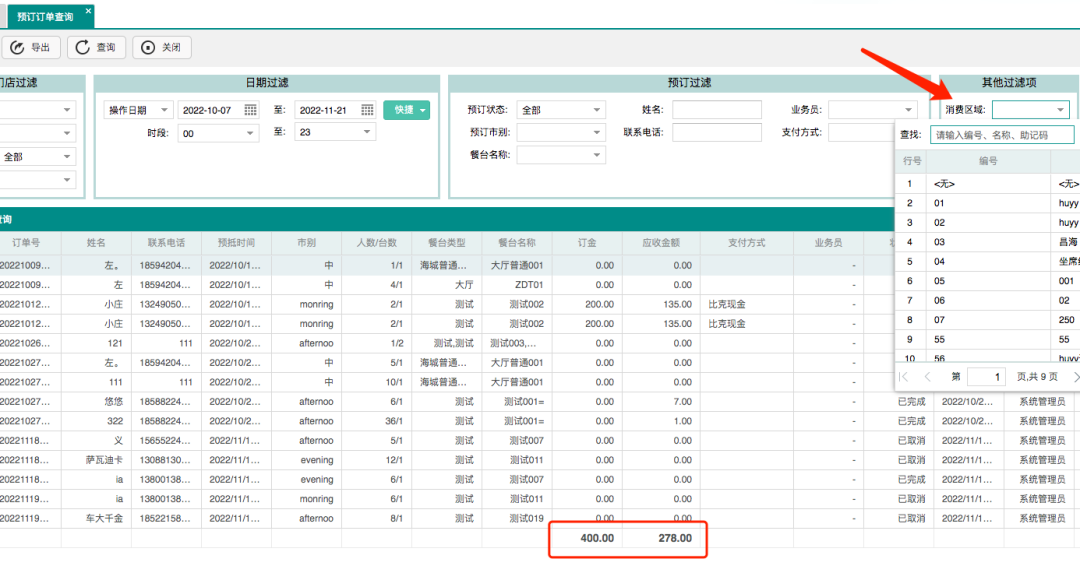Image resolution: width=1080 pixels, height=566 pixels.
Task: Close the 预订订单查询 tab with X
Action: click(x=88, y=11)
